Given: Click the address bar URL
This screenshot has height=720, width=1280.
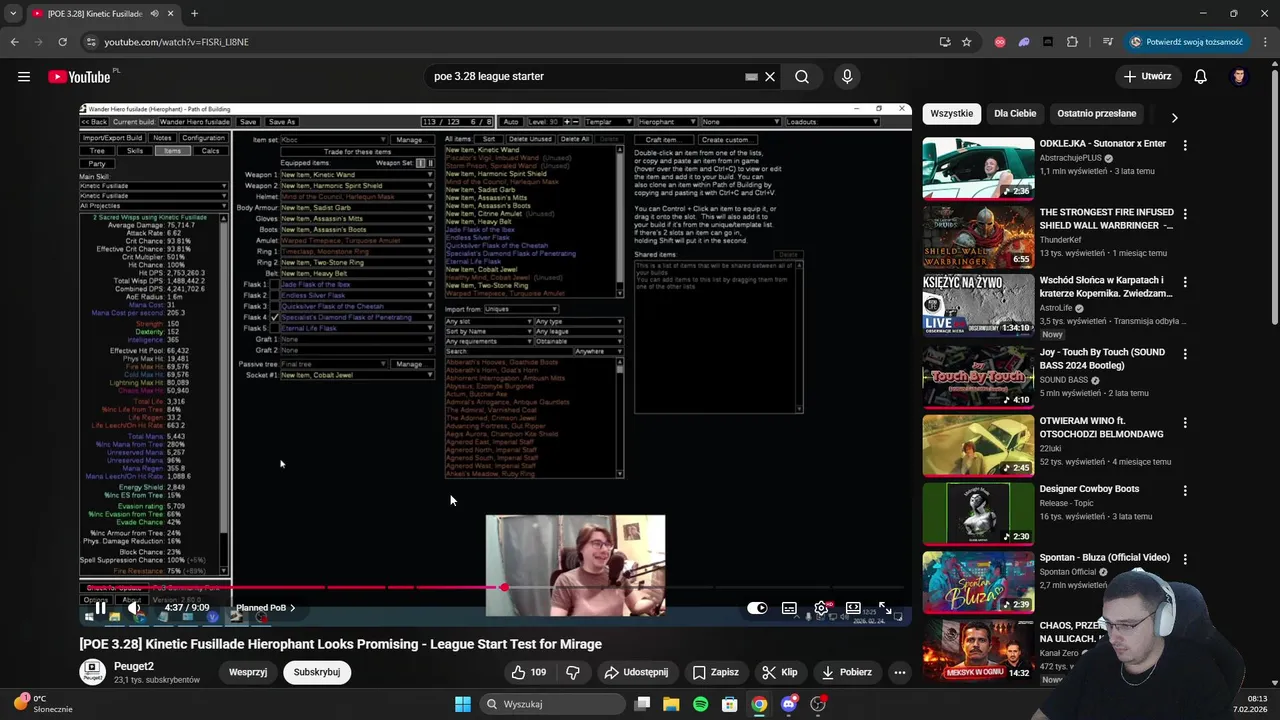Looking at the screenshot, I should point(177,42).
